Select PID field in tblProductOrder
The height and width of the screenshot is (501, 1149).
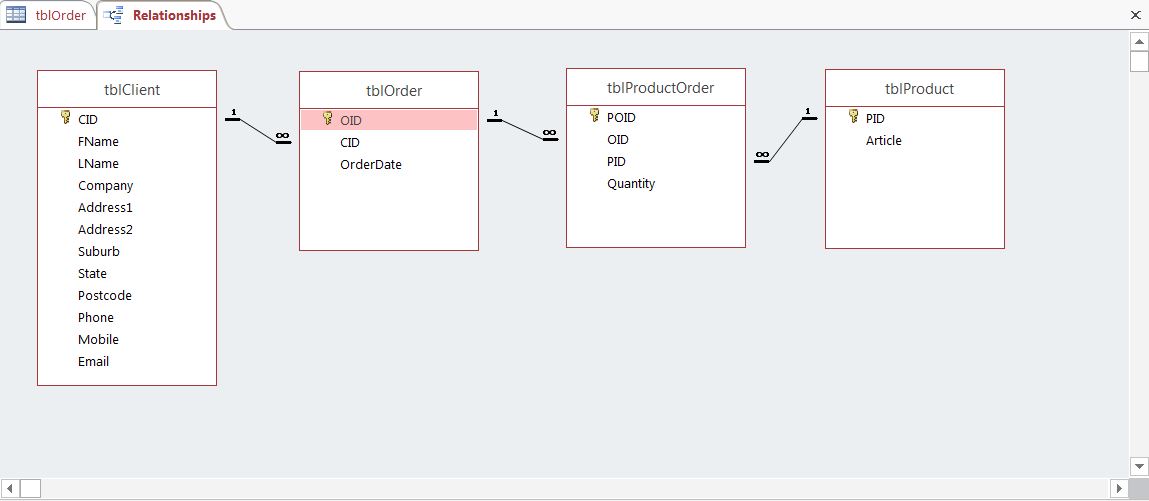616,161
